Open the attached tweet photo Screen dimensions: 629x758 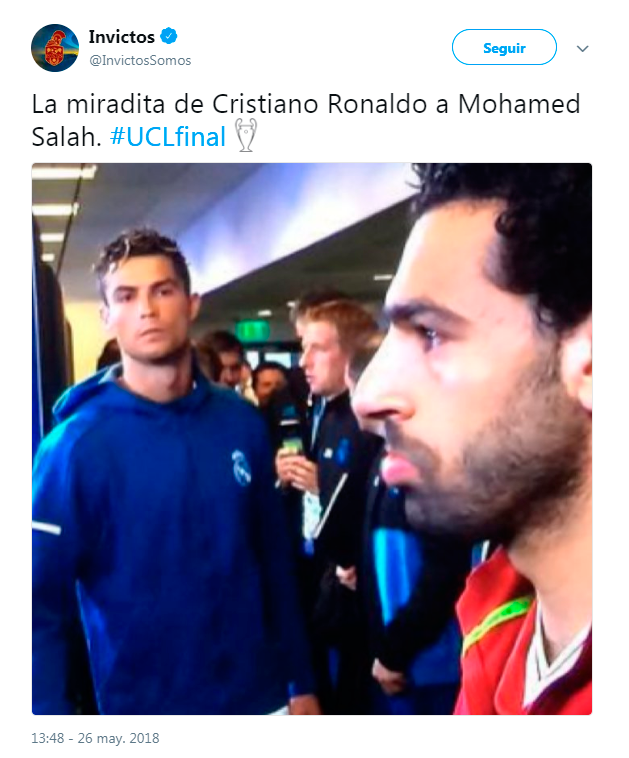[312, 439]
